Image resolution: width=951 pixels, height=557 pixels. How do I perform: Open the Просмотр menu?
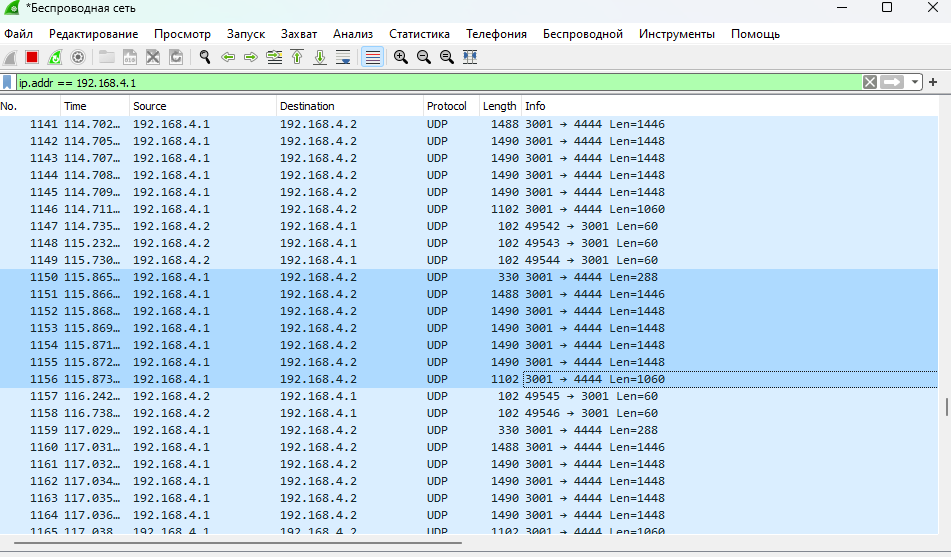click(x=182, y=34)
